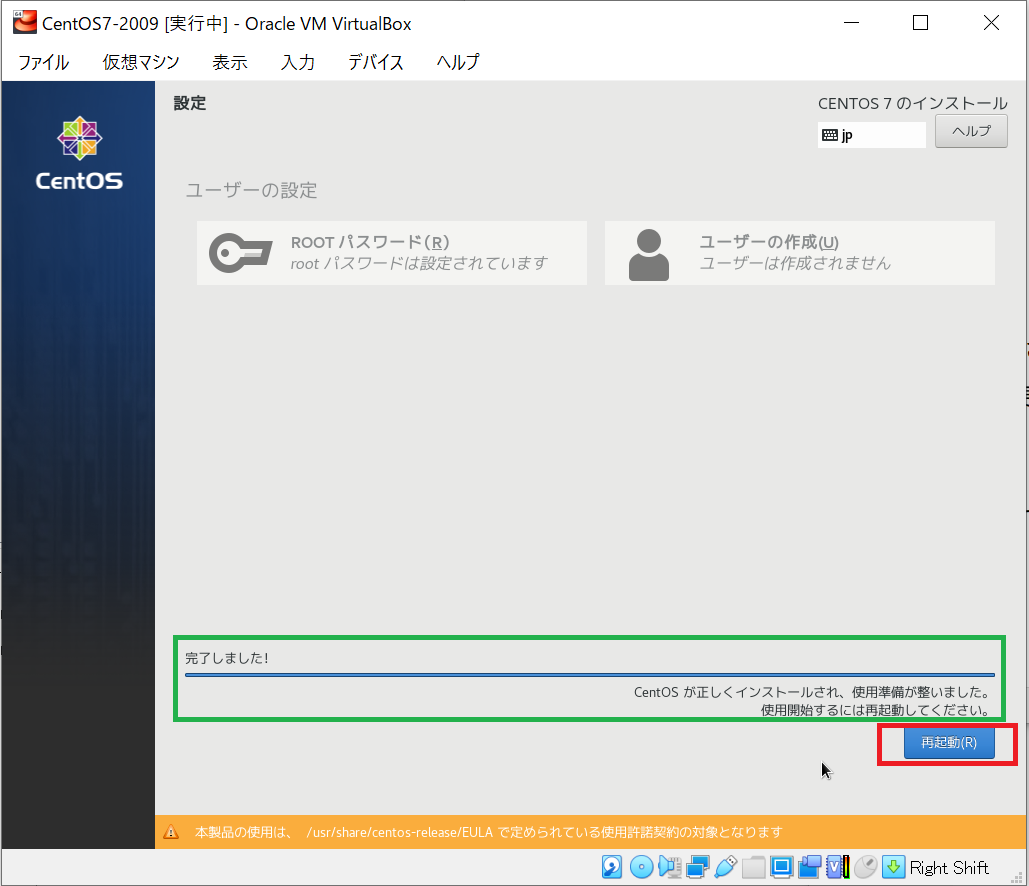
Task: Open the jp keyboard layout selector
Action: click(x=870, y=135)
